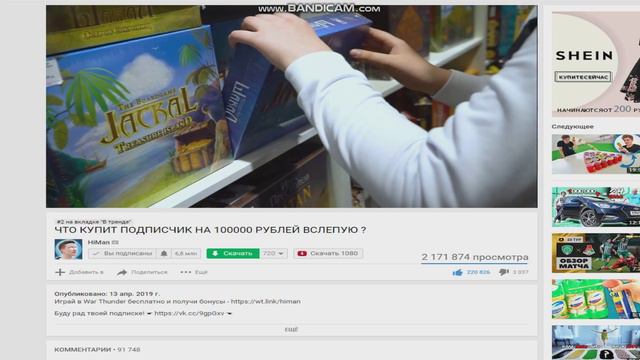Open the 'Ещё' three-dots menu
The width and height of the screenshot is (640, 360).
click(194, 272)
